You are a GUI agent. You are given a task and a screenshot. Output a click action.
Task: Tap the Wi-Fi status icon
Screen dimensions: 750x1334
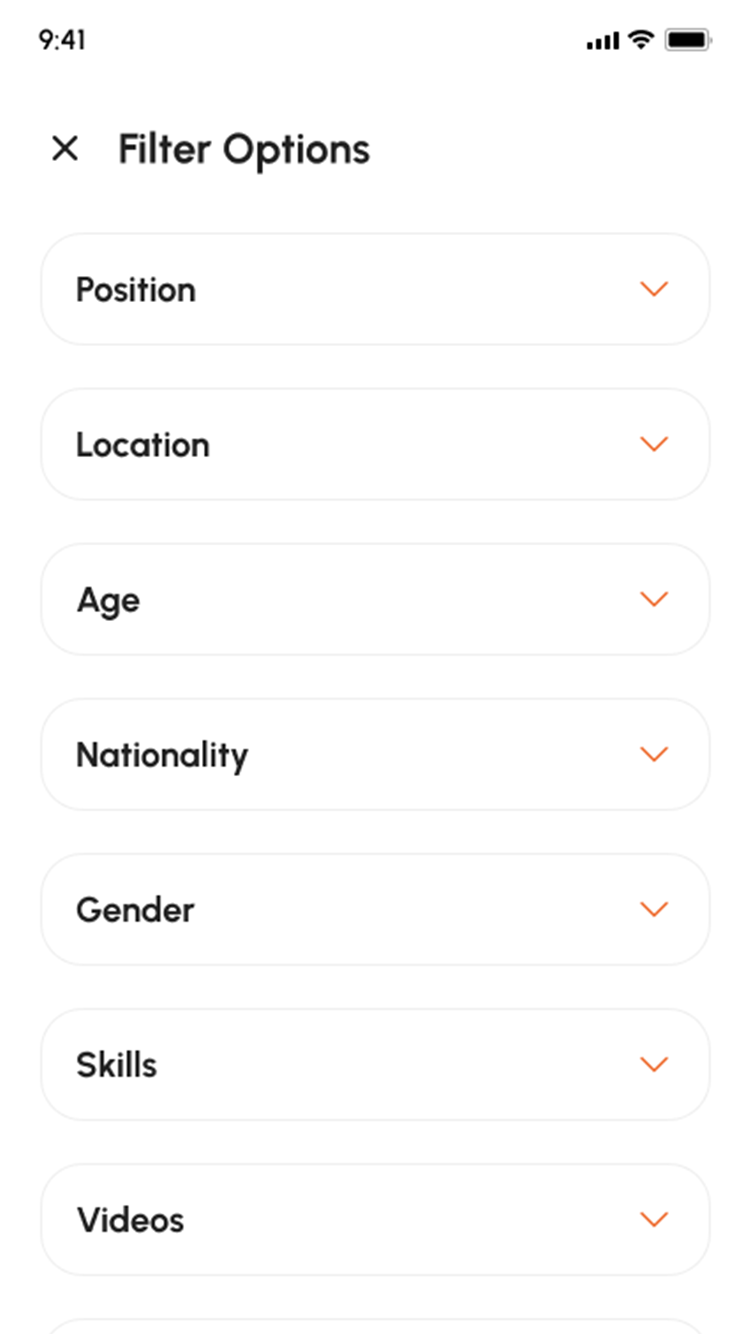coord(641,40)
